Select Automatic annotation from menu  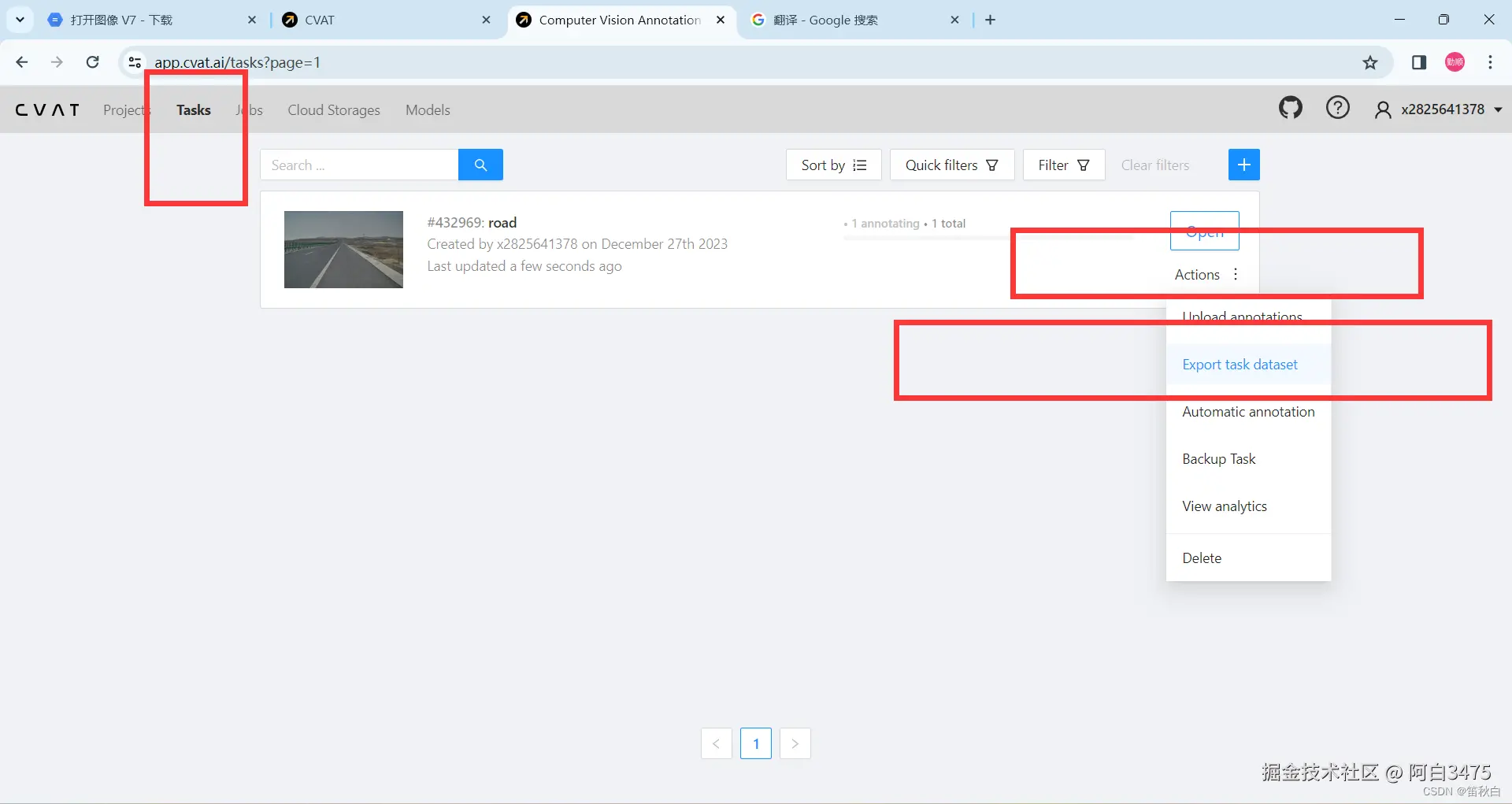[x=1248, y=412]
